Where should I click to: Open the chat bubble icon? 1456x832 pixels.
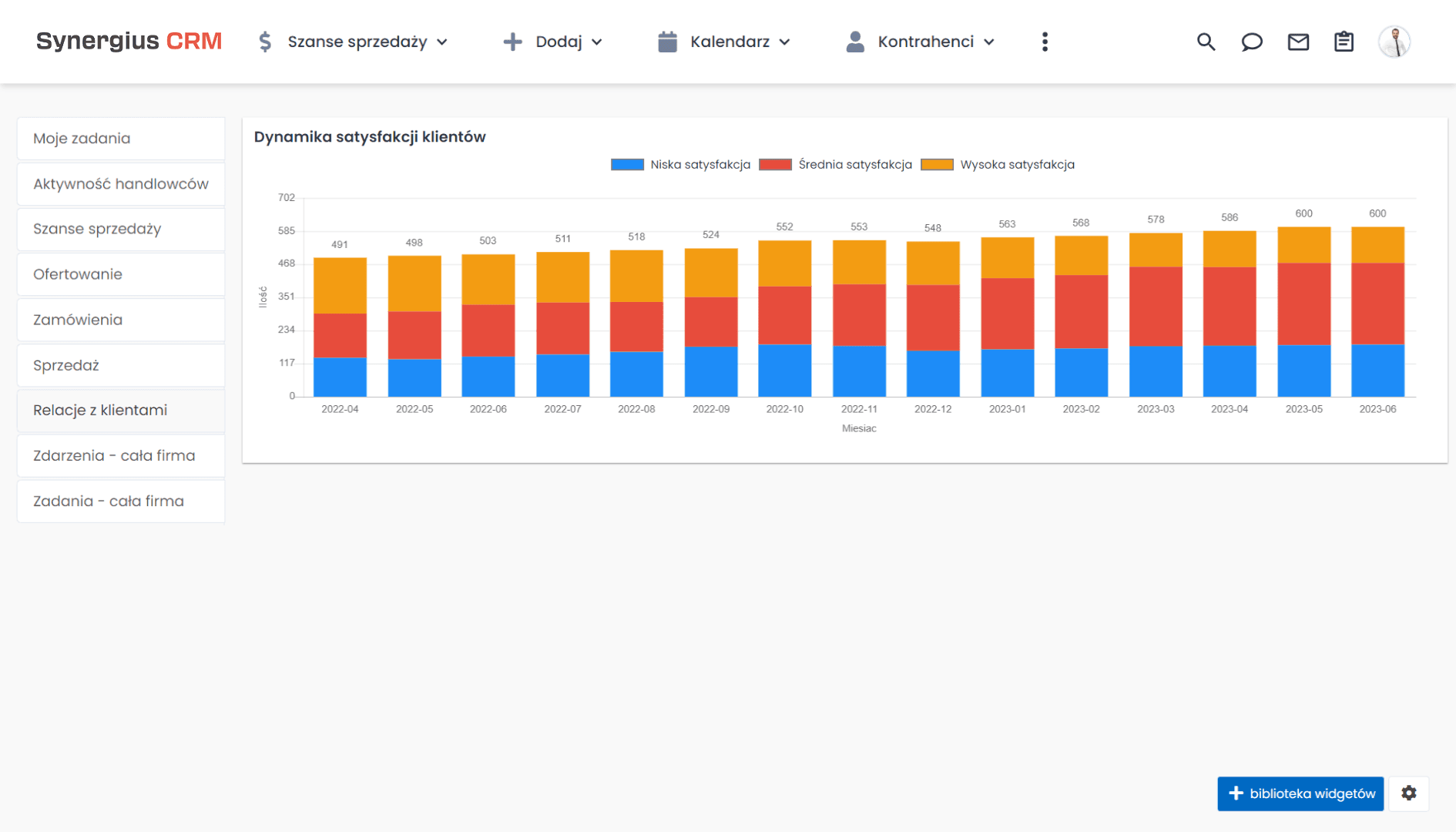(1252, 42)
